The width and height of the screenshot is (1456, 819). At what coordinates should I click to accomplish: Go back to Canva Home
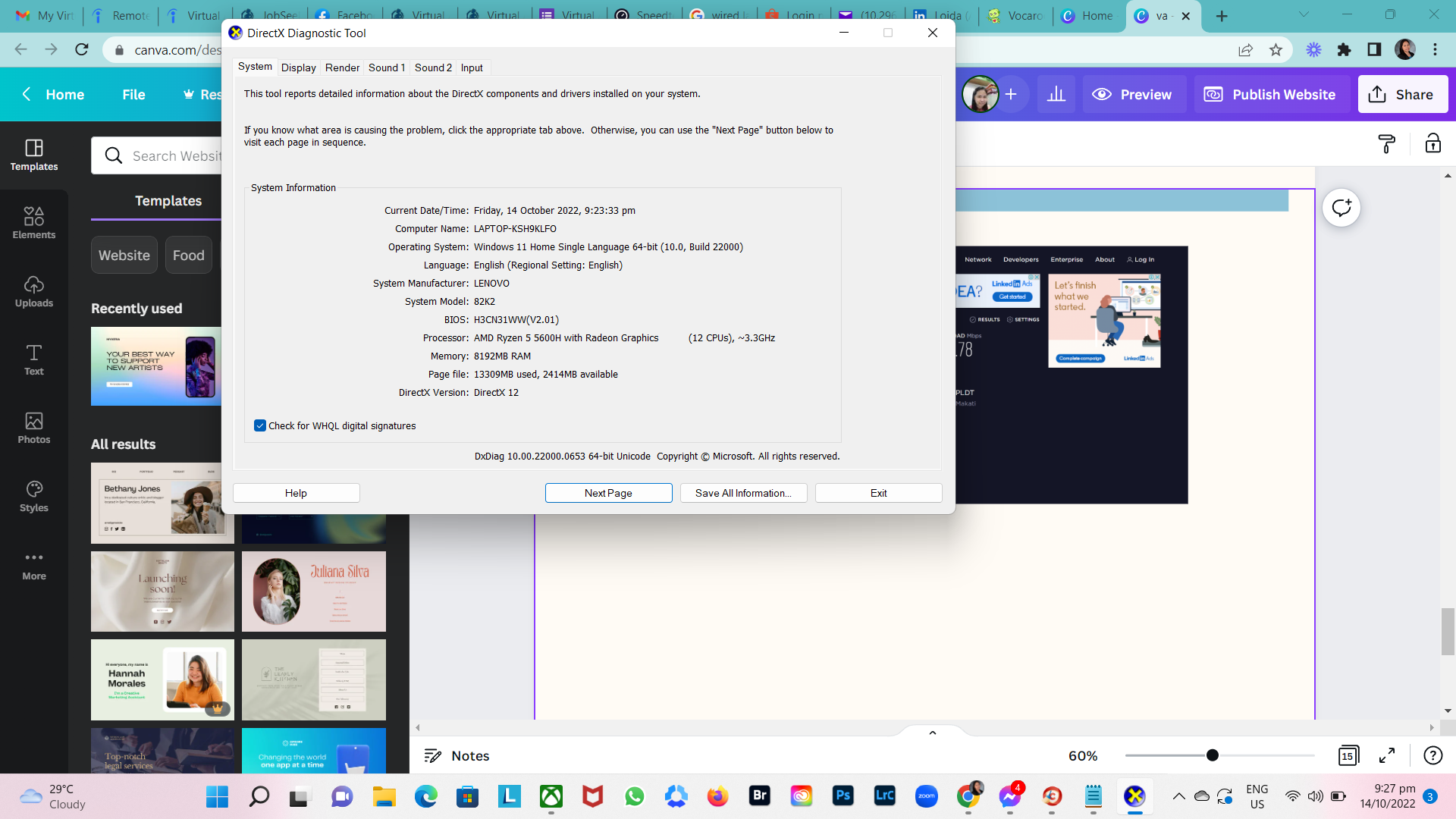53,94
